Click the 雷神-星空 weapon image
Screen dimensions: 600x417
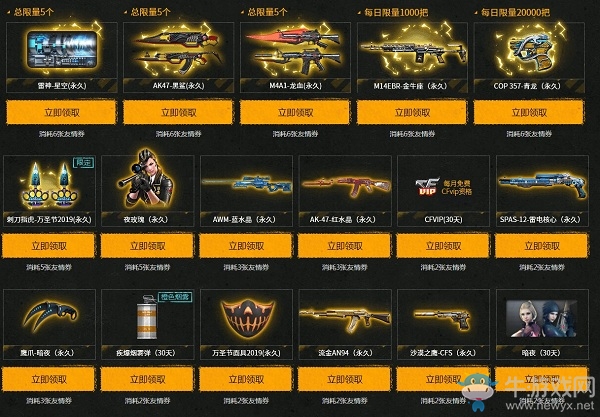(x=62, y=50)
